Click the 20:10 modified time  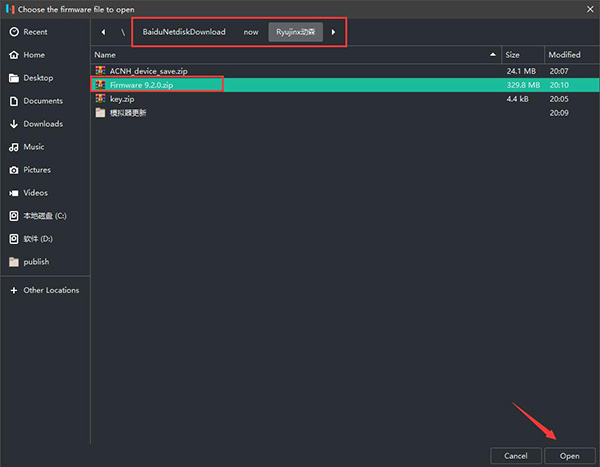coord(559,85)
